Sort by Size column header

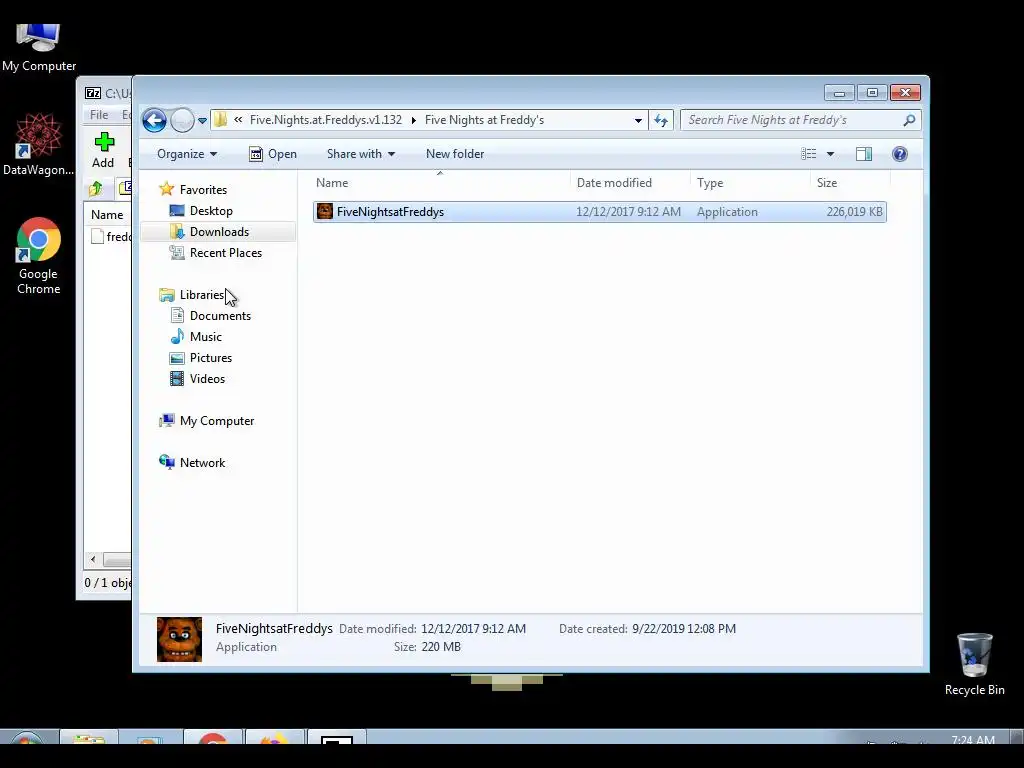(x=850, y=183)
